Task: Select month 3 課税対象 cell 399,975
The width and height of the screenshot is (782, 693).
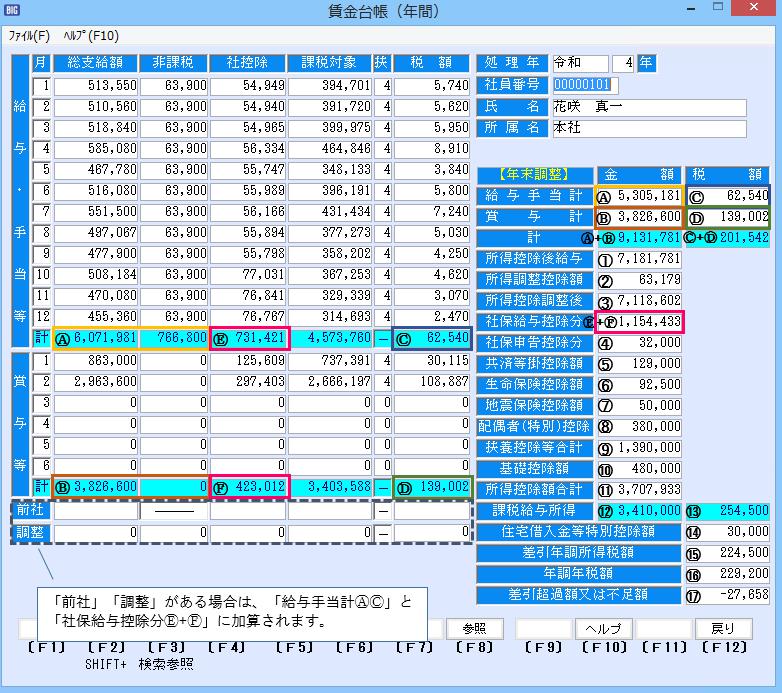Action: (x=330, y=128)
